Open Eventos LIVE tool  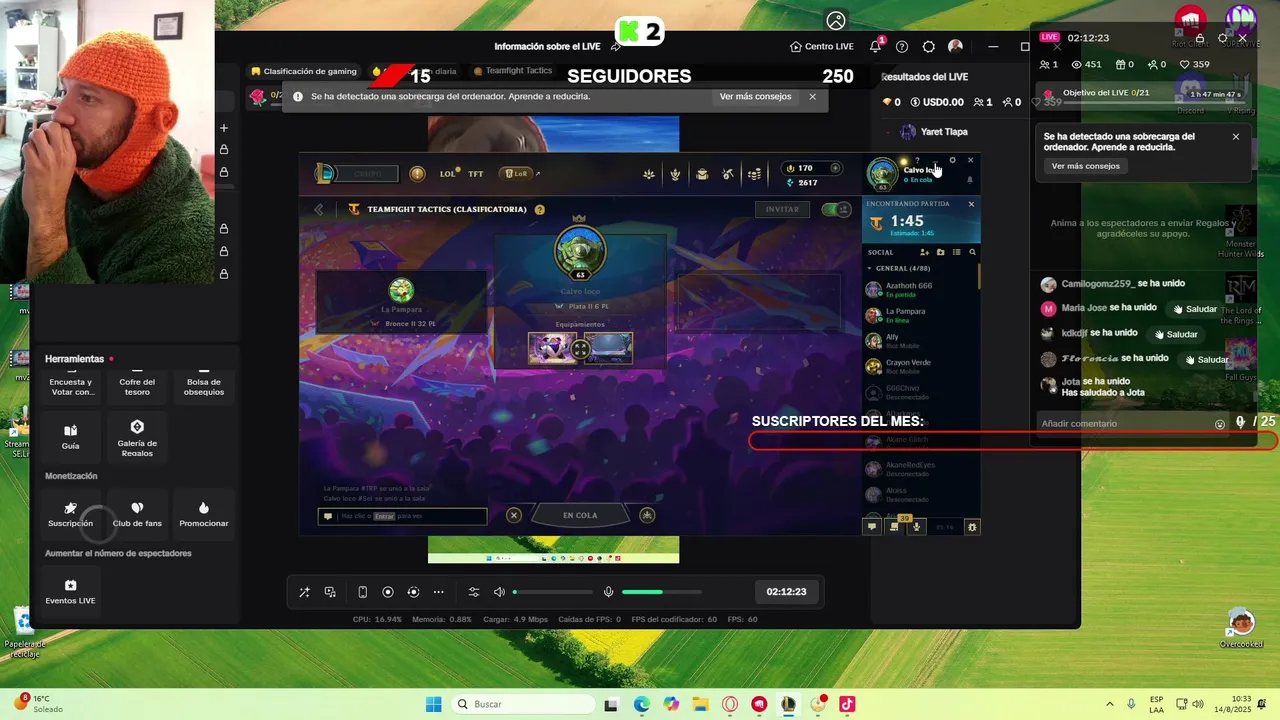[x=70, y=592]
